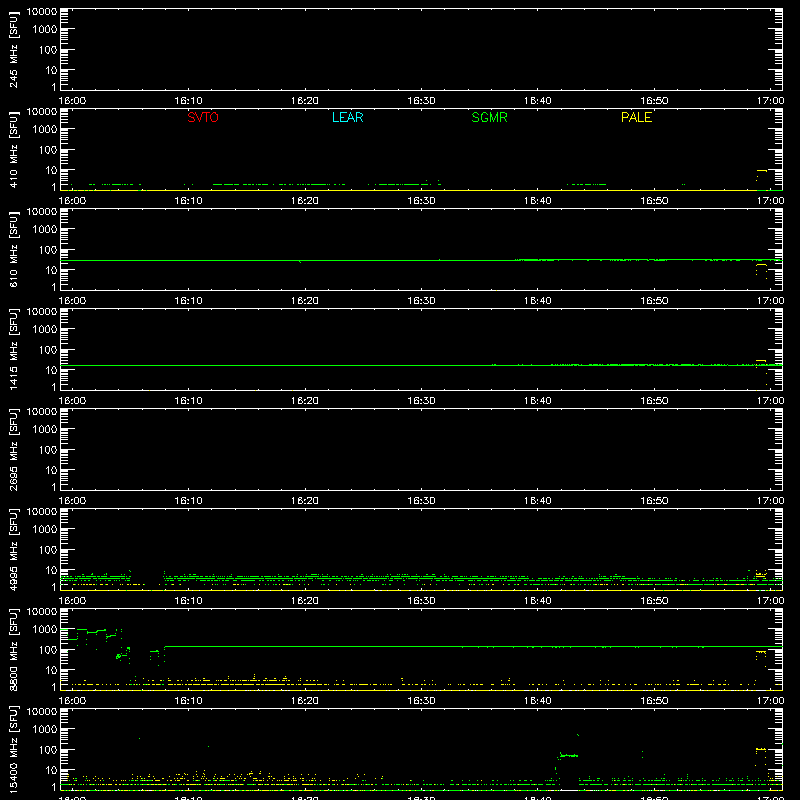
Task: Click the 10000 y-axis value on the 245 MHz plot
Action: 42,12
